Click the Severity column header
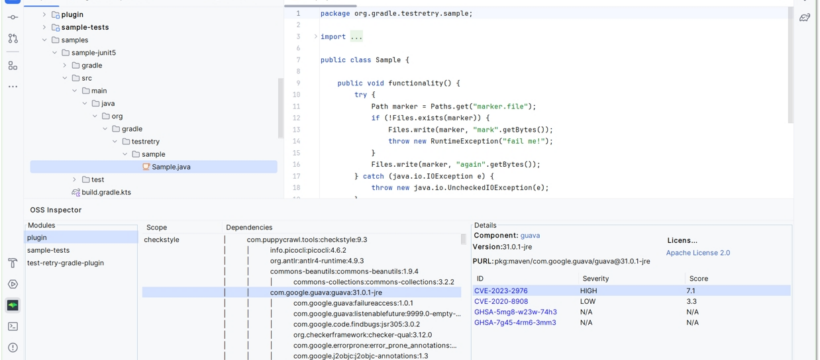 (x=595, y=279)
